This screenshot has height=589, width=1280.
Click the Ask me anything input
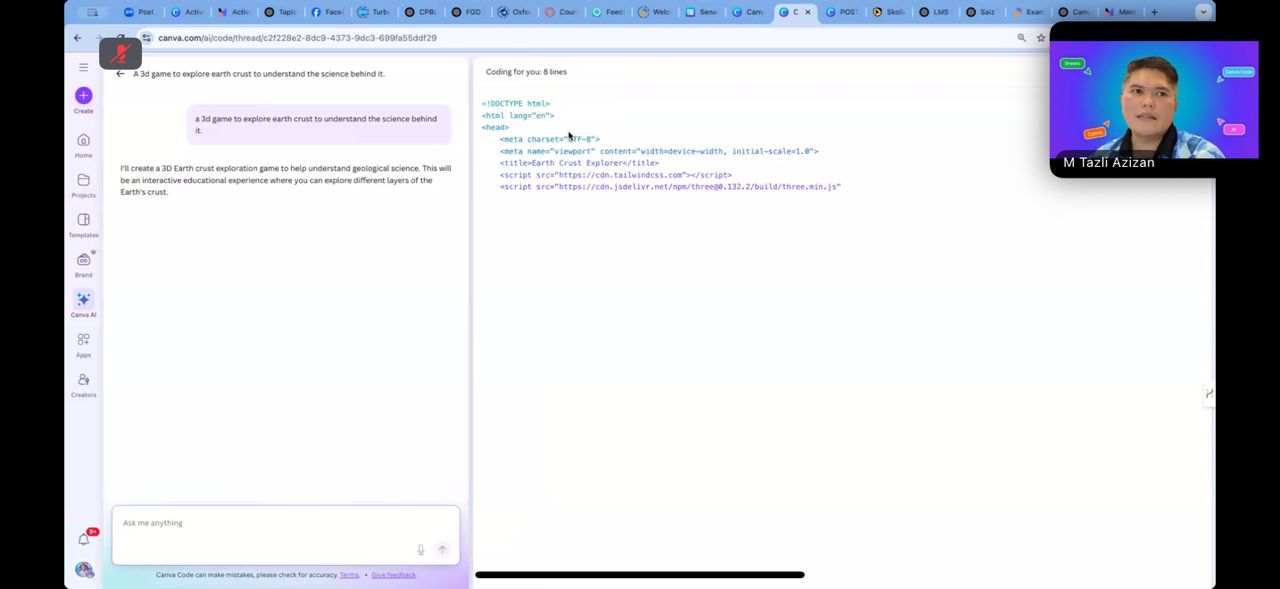coord(286,535)
